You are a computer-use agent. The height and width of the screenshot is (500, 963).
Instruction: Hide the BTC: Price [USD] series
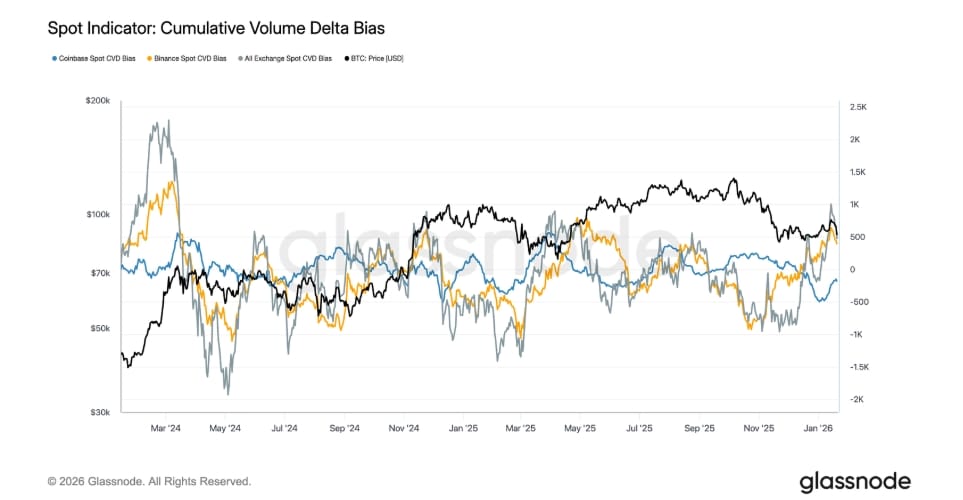tap(378, 59)
